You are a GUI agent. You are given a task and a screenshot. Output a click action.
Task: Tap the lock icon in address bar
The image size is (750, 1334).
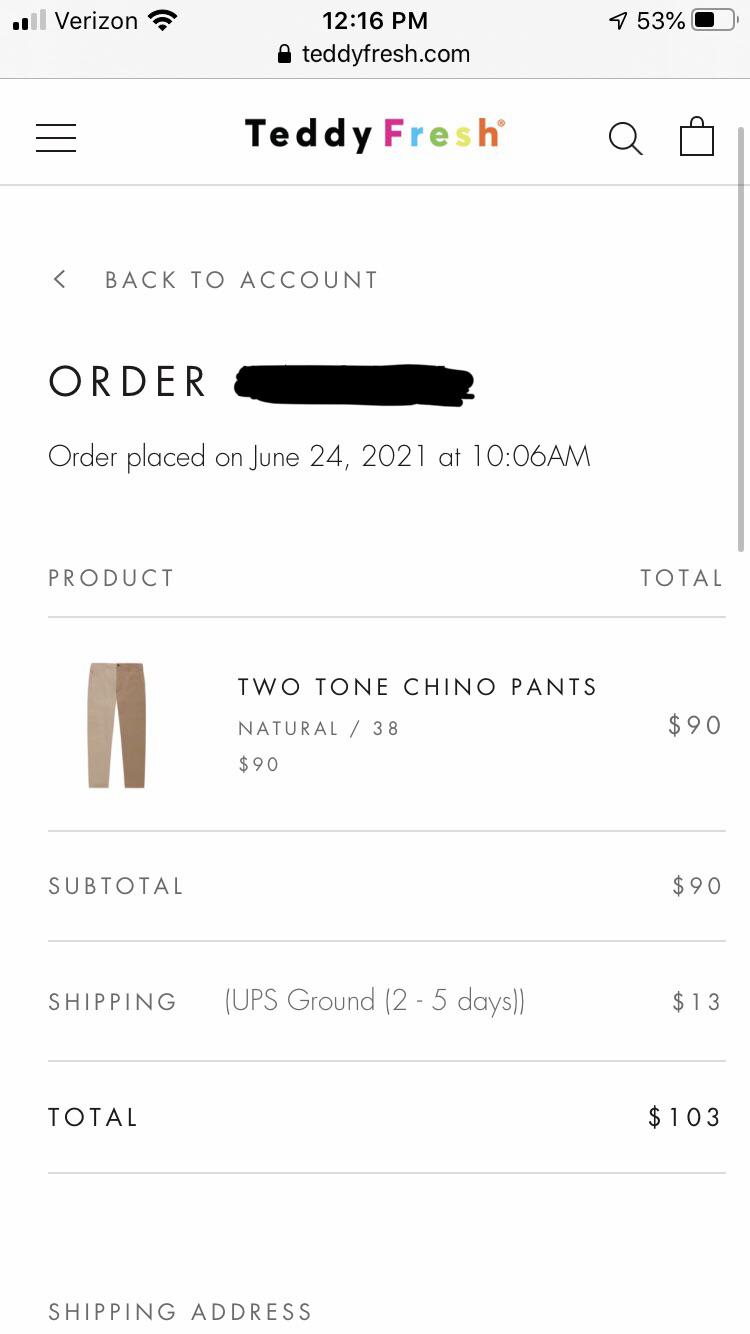[x=285, y=54]
